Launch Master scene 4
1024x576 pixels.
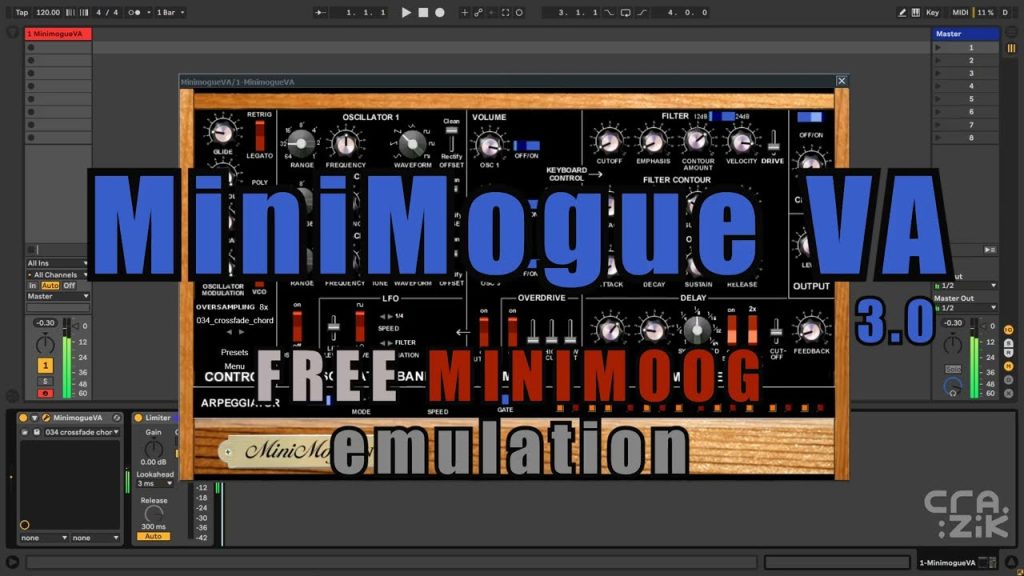938,86
